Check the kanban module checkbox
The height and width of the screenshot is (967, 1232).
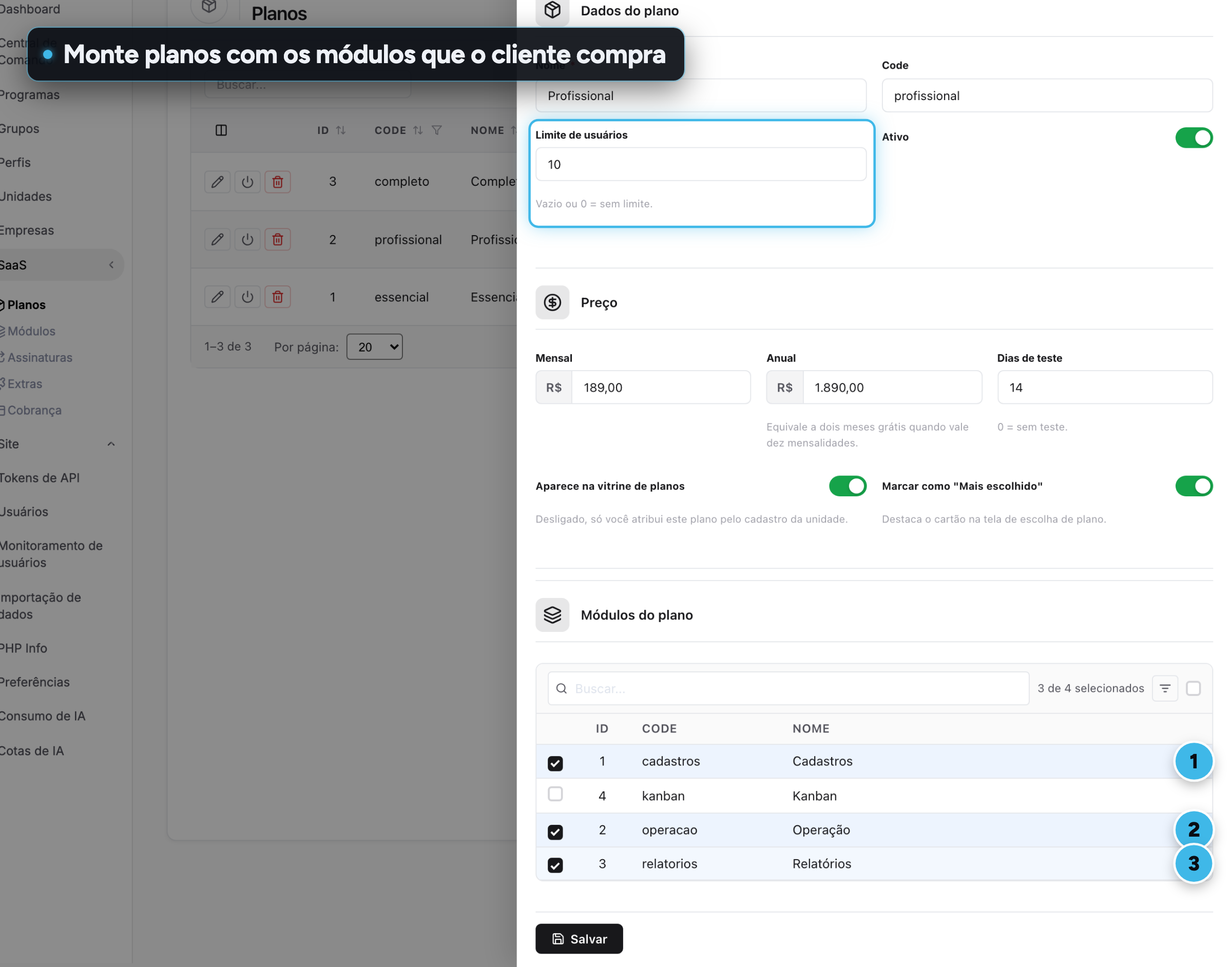(x=555, y=794)
